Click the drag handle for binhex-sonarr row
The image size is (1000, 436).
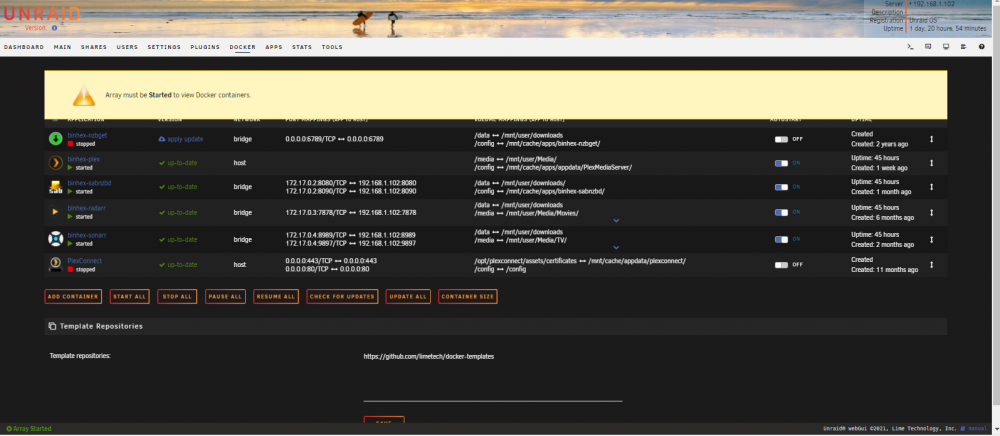click(x=931, y=239)
